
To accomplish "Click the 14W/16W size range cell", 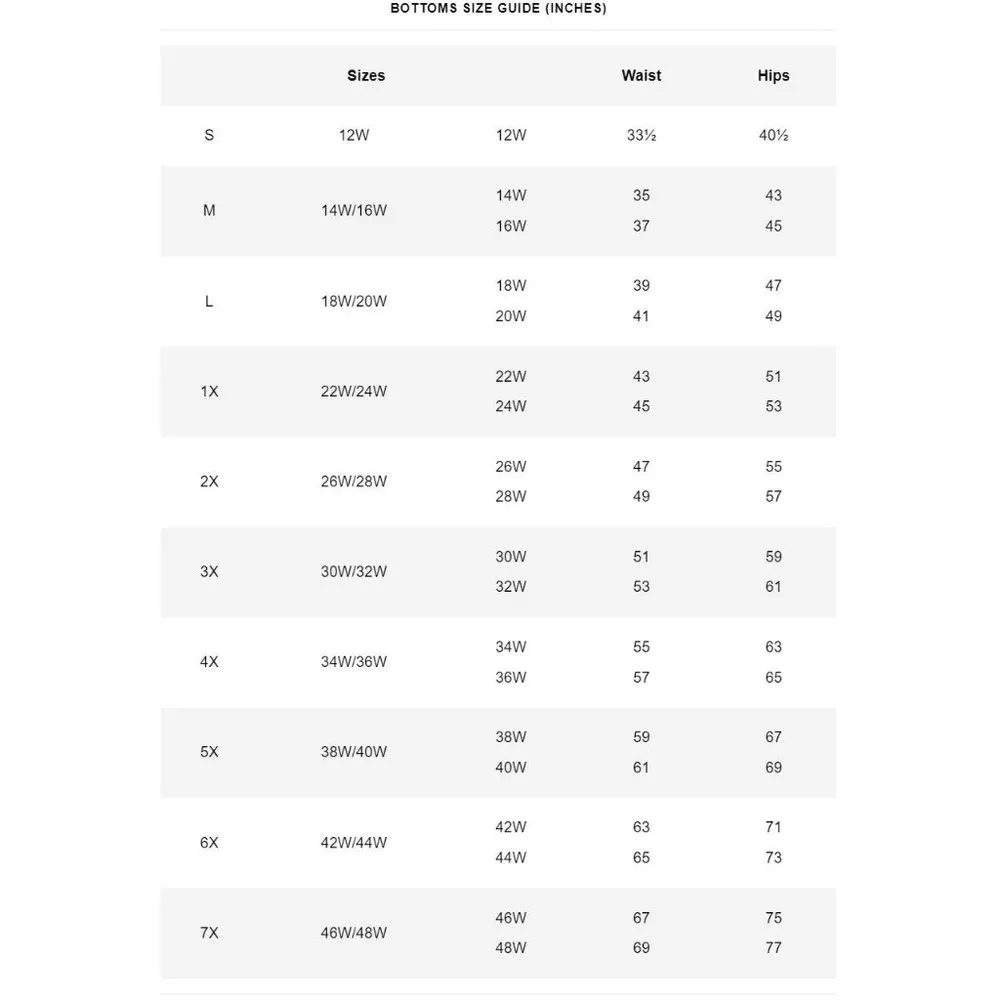I will point(354,211).
